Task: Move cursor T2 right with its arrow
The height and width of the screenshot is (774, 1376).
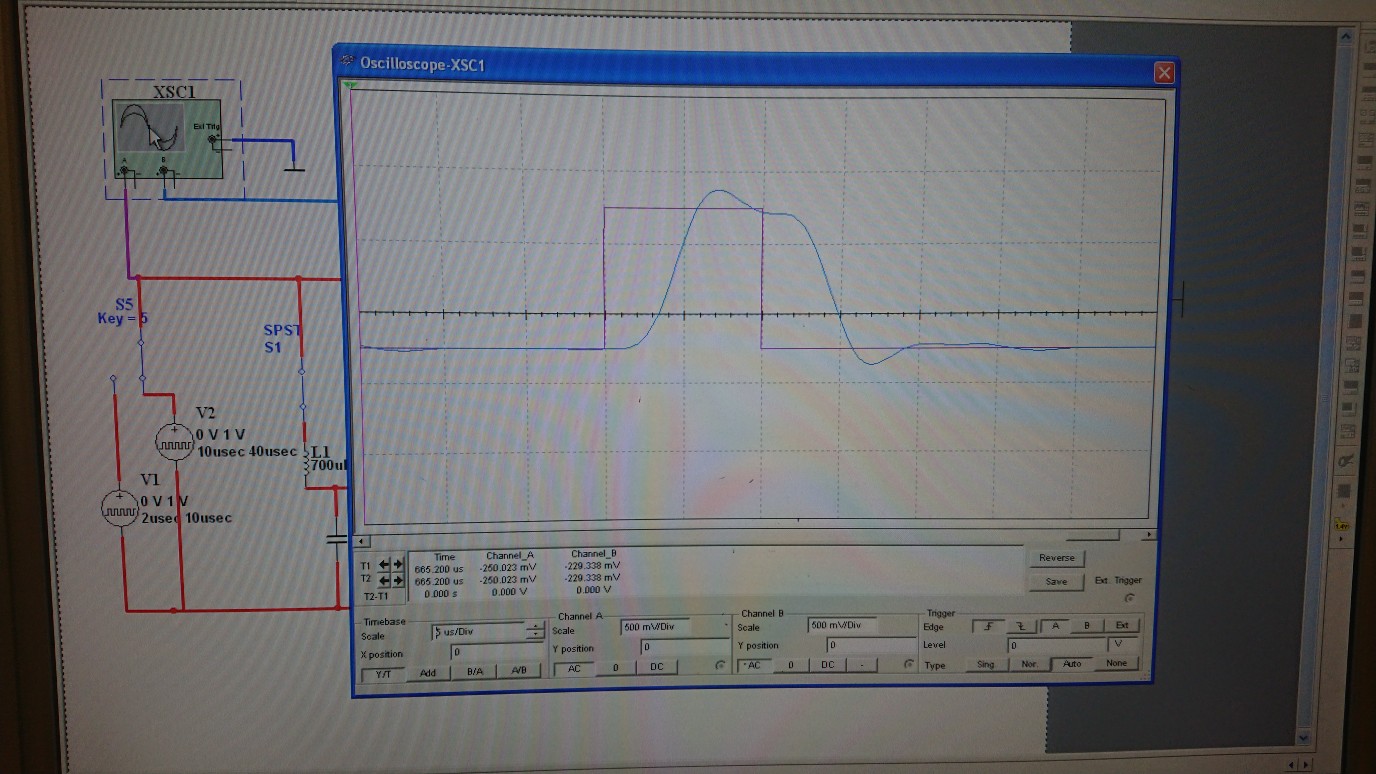Action: [x=397, y=579]
